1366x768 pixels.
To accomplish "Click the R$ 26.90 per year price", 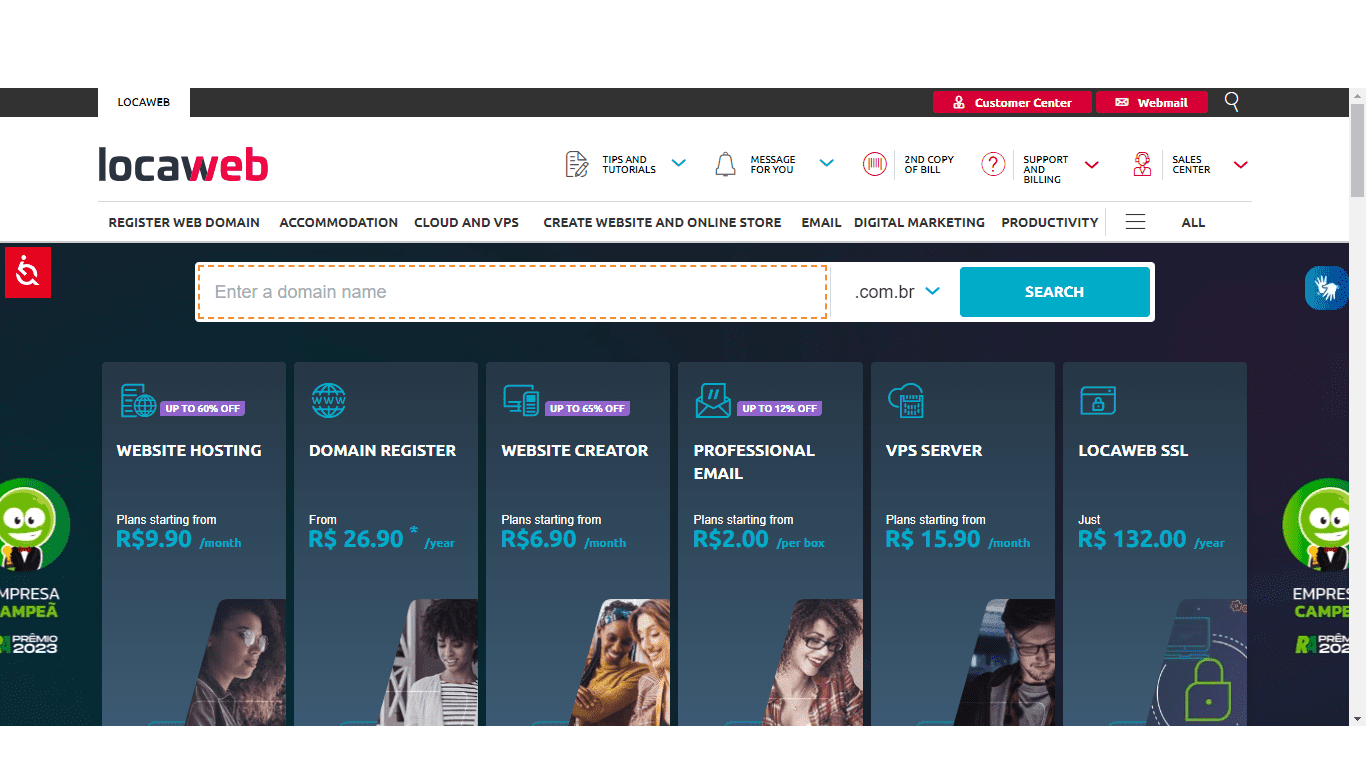I will (x=382, y=540).
